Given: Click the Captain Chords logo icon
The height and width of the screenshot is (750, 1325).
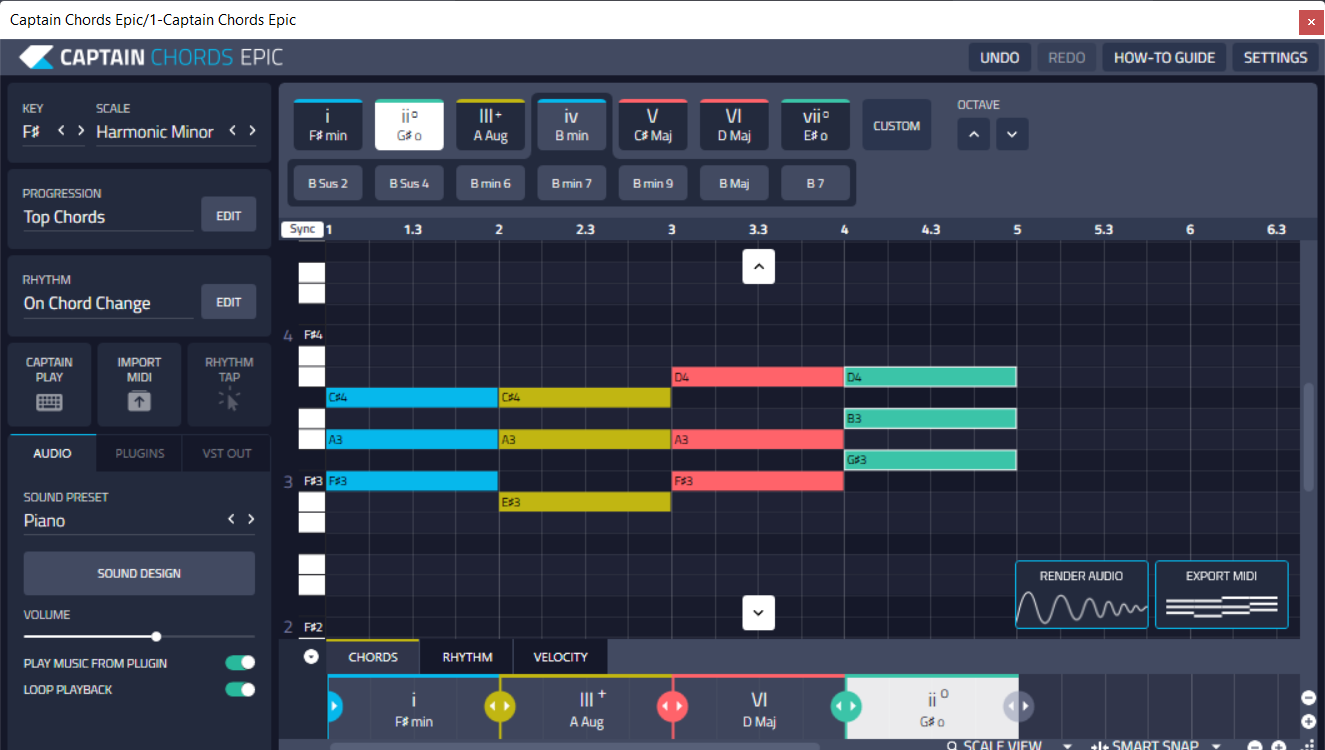Looking at the screenshot, I should [36, 57].
